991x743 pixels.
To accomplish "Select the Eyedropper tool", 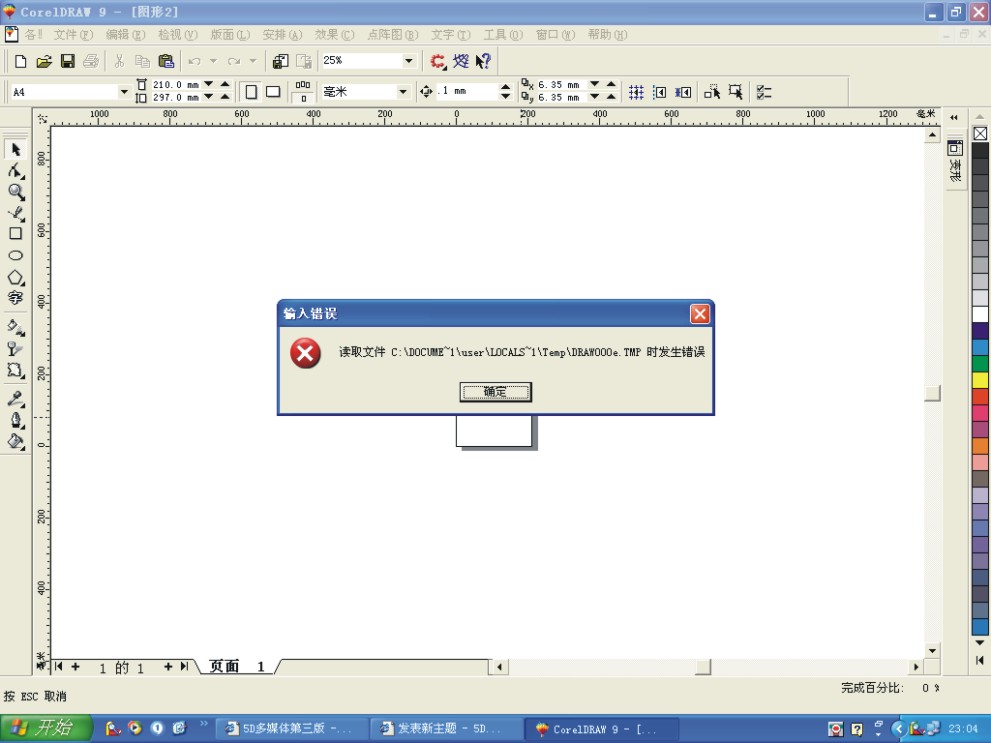I will 16,399.
